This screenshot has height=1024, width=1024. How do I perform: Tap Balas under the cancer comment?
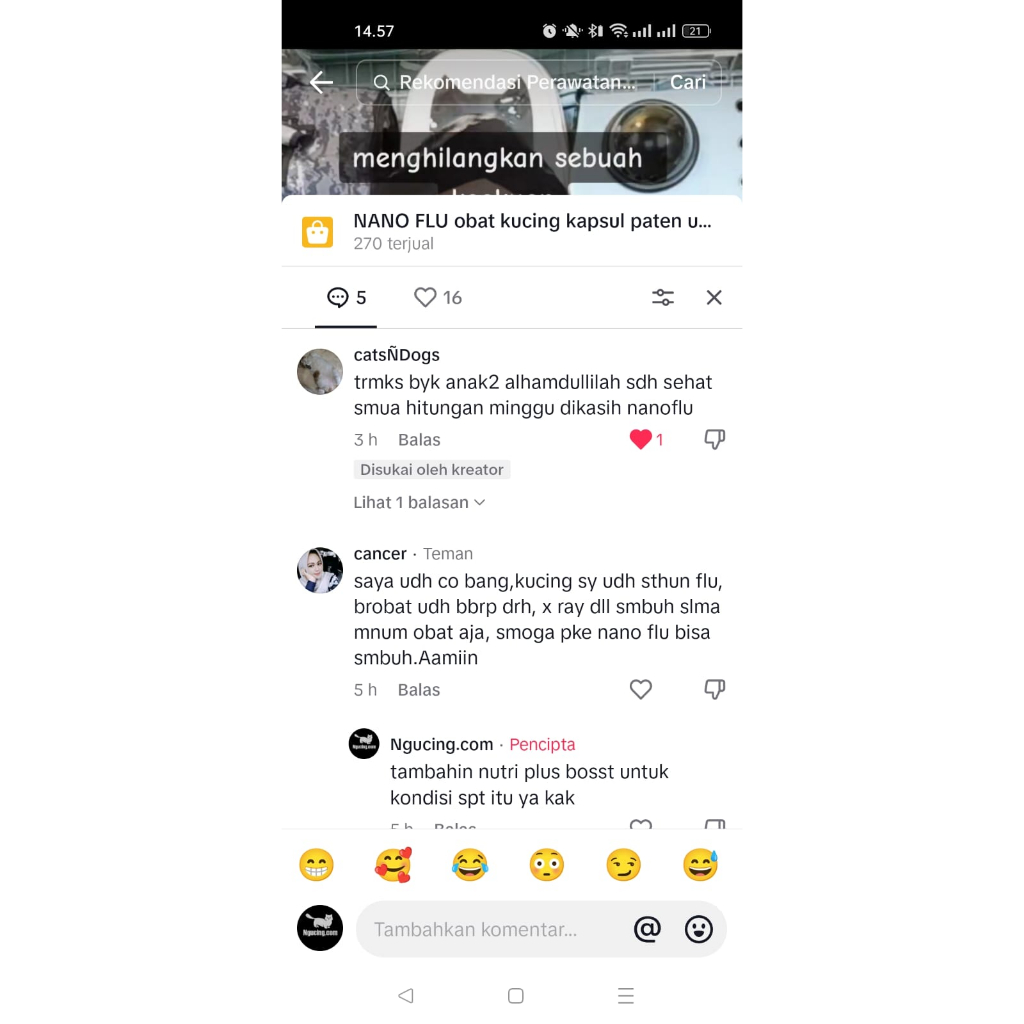419,690
